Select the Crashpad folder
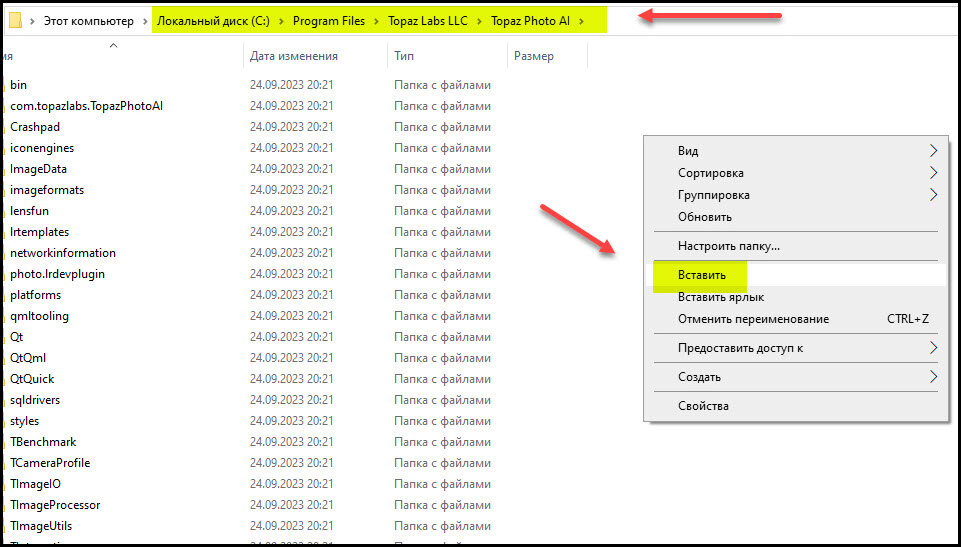Screen dimensions: 961x547 pyautogui.click(x=35, y=127)
